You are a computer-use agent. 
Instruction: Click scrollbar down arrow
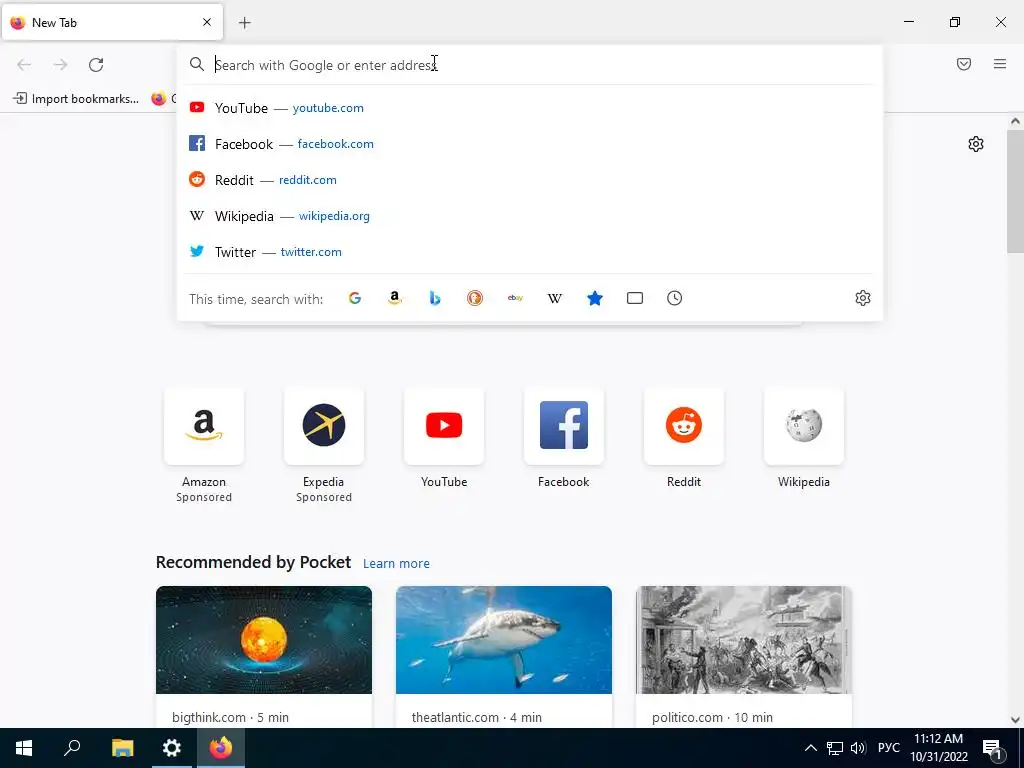pyautogui.click(x=1015, y=720)
